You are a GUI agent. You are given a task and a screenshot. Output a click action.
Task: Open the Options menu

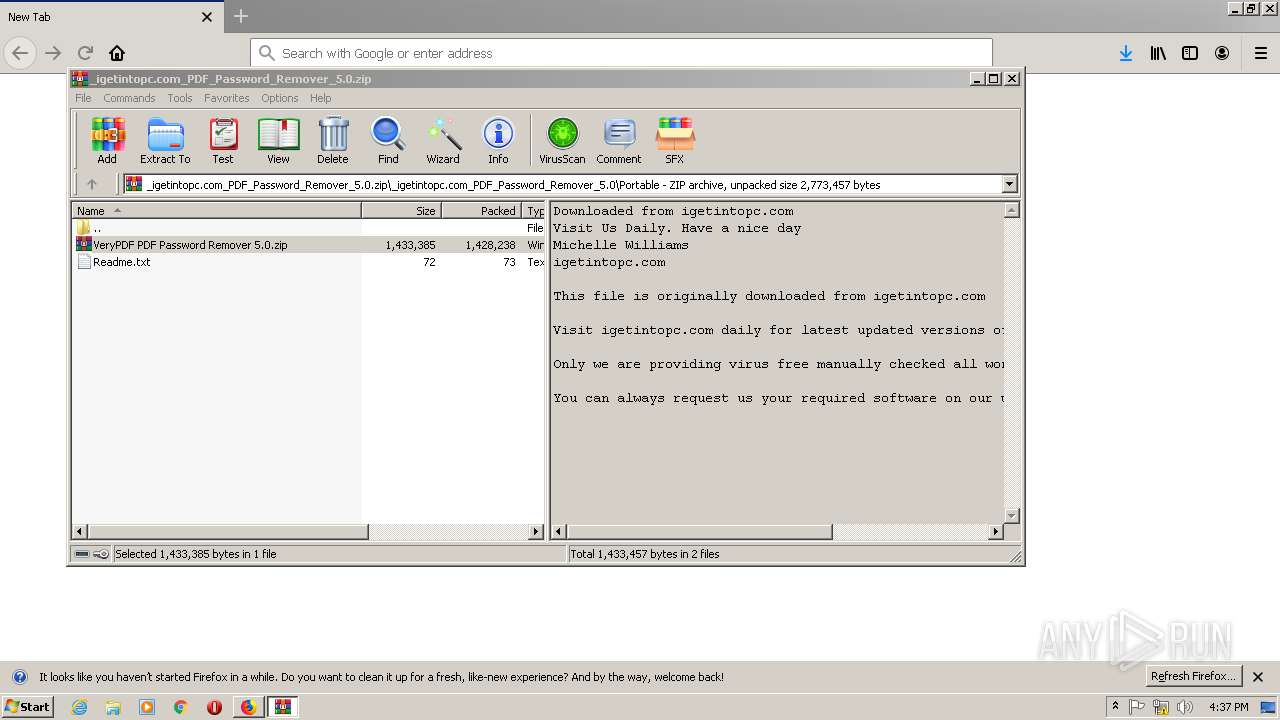point(280,98)
